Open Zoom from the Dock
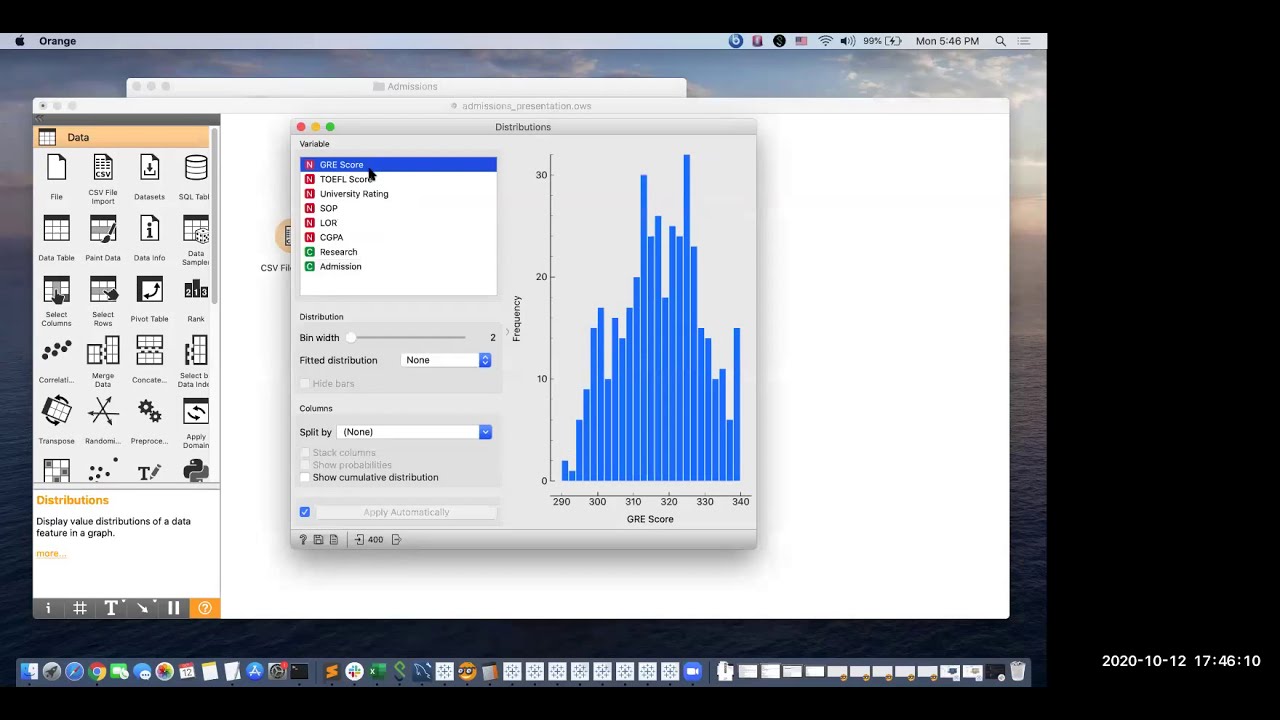 (x=692, y=672)
